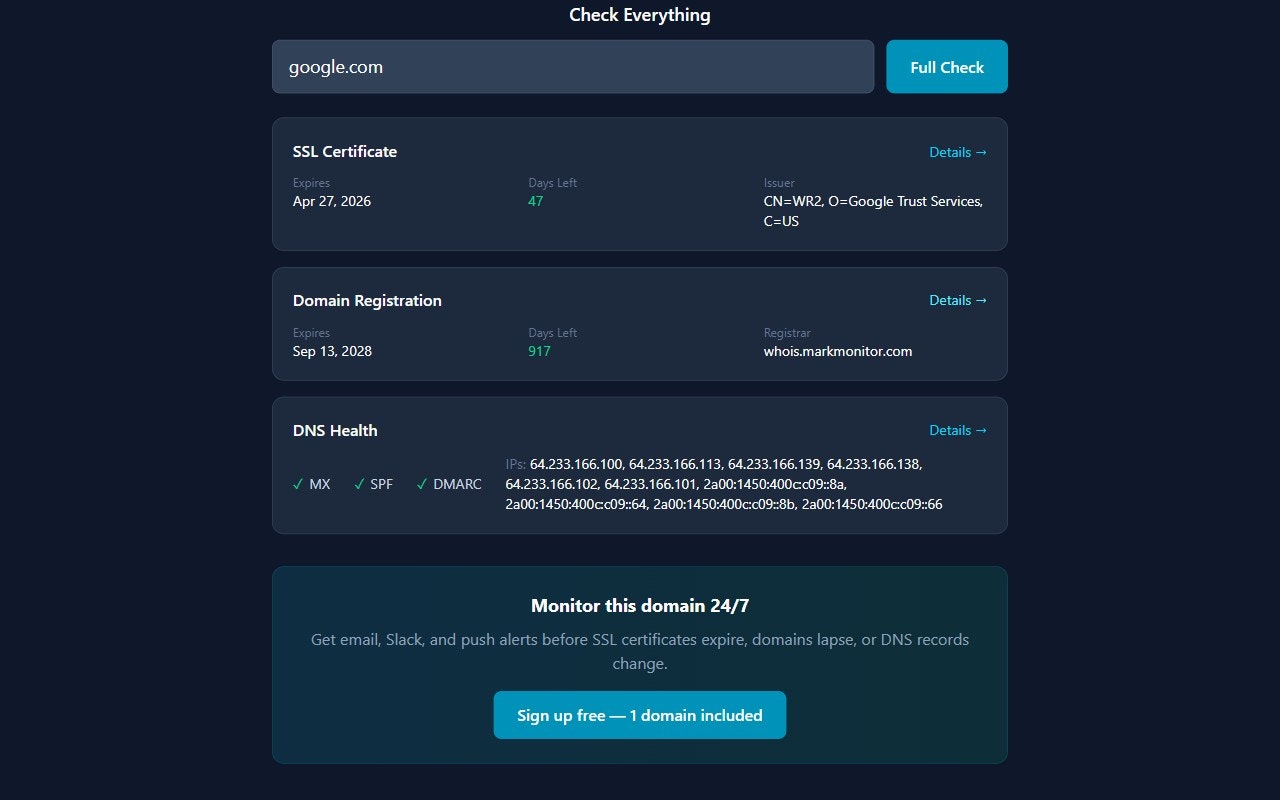
Task: Select IPv6 address 2a00:1450:400c:c09::64
Action: (x=575, y=504)
